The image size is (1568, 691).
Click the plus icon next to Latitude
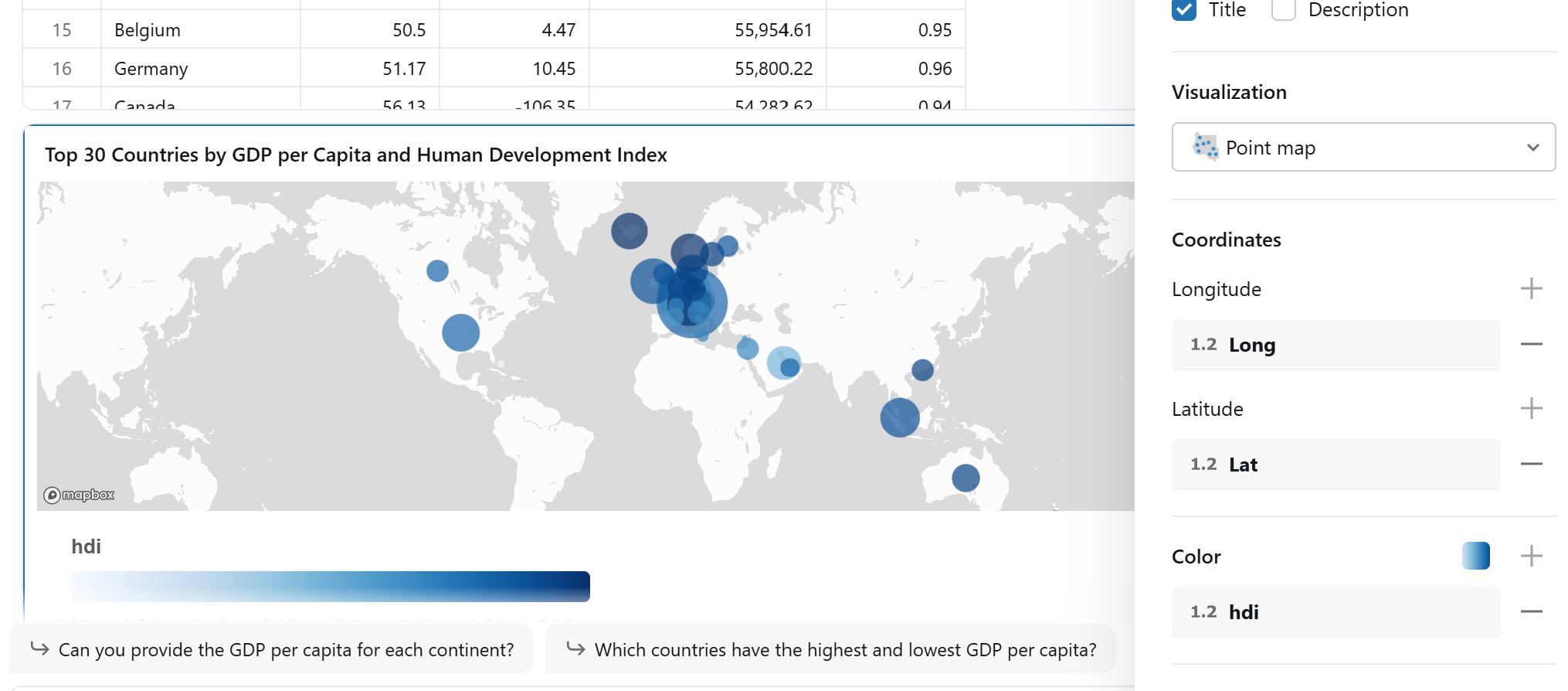(1531, 409)
